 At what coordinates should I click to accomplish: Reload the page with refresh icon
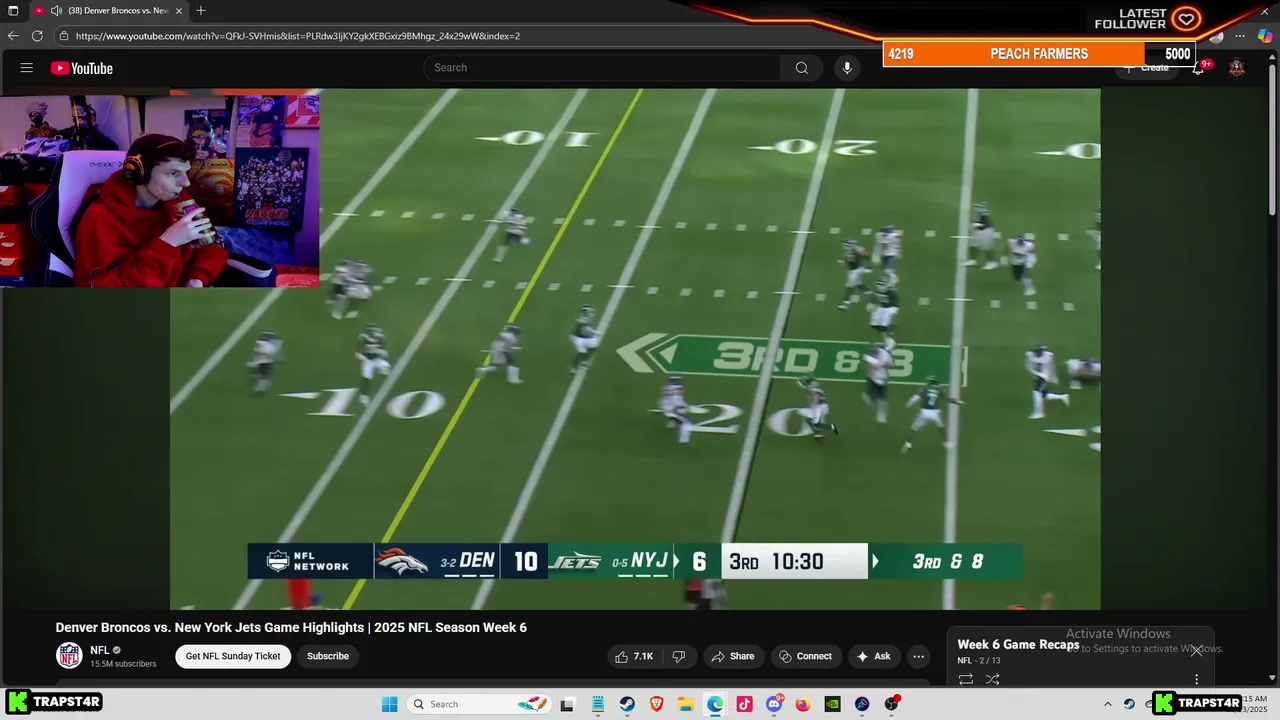tap(37, 36)
